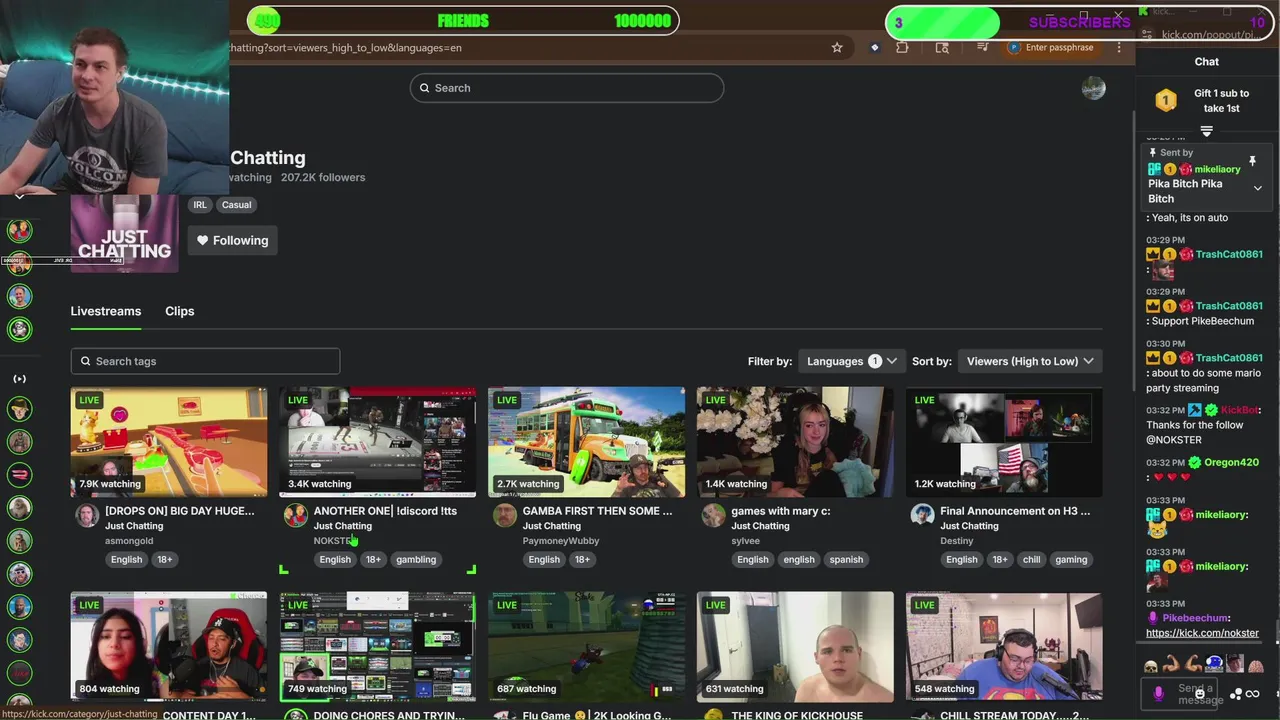Image resolution: width=1280 pixels, height=720 pixels.
Task: Open the [DROPS ON] BIG DAY stream thumbnail
Action: tap(169, 442)
